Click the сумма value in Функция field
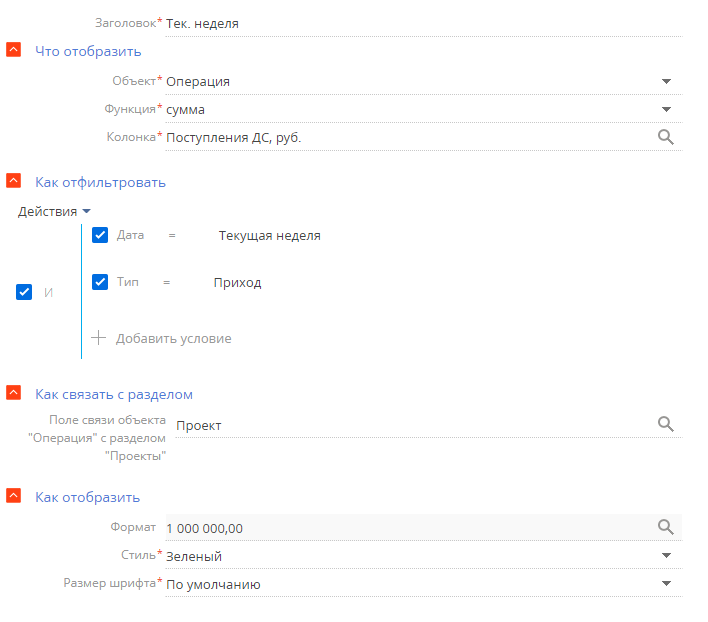Image resolution: width=708 pixels, height=622 pixels. coord(185,110)
